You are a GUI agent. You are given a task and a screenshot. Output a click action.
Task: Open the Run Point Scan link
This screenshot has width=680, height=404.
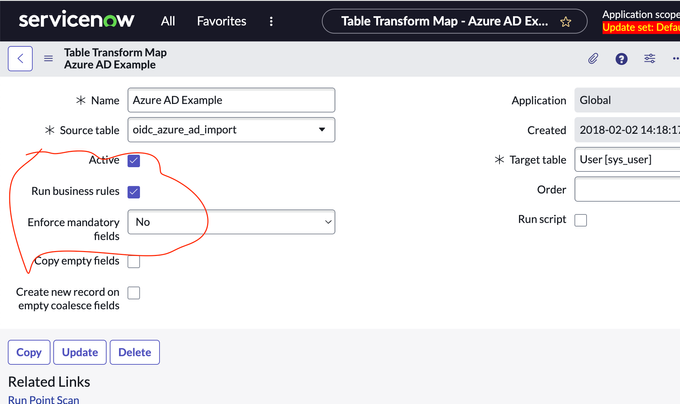(x=43, y=399)
